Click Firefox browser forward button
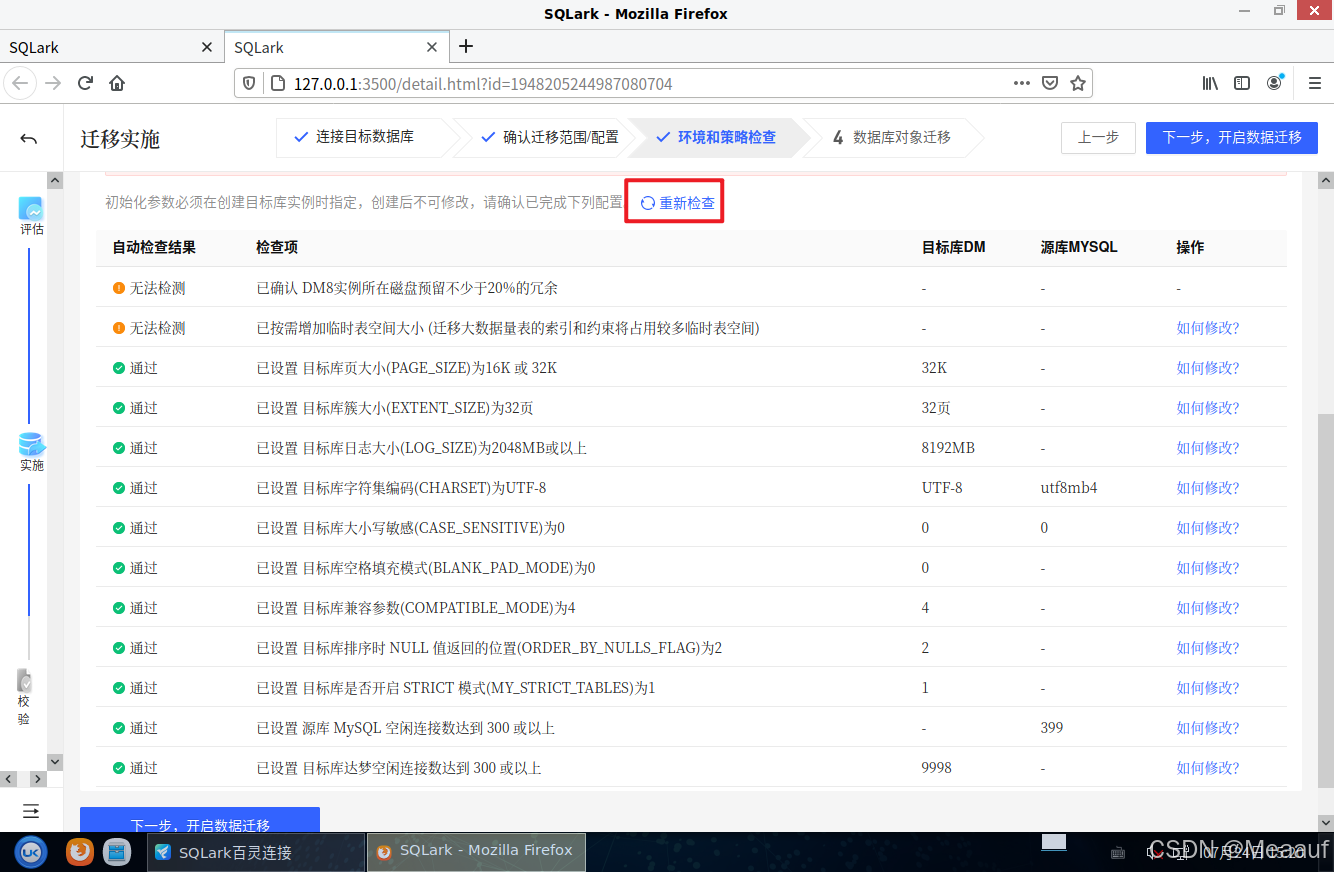 (x=53, y=83)
